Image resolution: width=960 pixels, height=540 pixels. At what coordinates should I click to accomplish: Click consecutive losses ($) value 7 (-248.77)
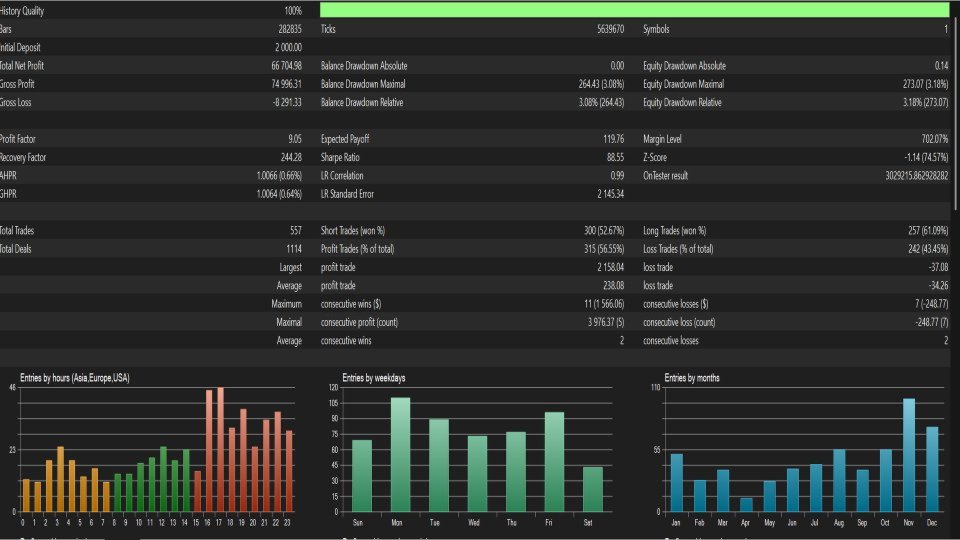point(931,304)
